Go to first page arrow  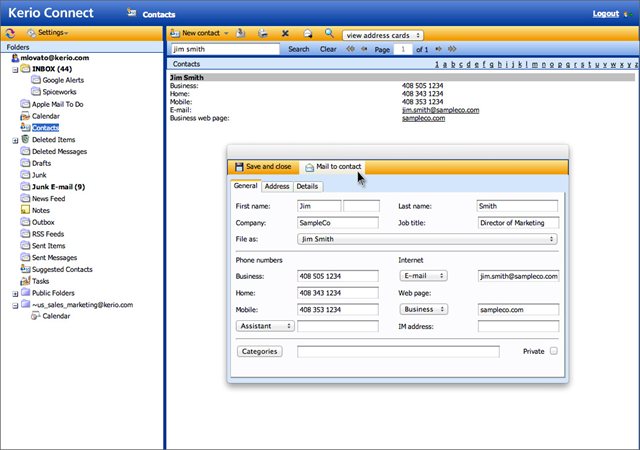click(x=350, y=49)
